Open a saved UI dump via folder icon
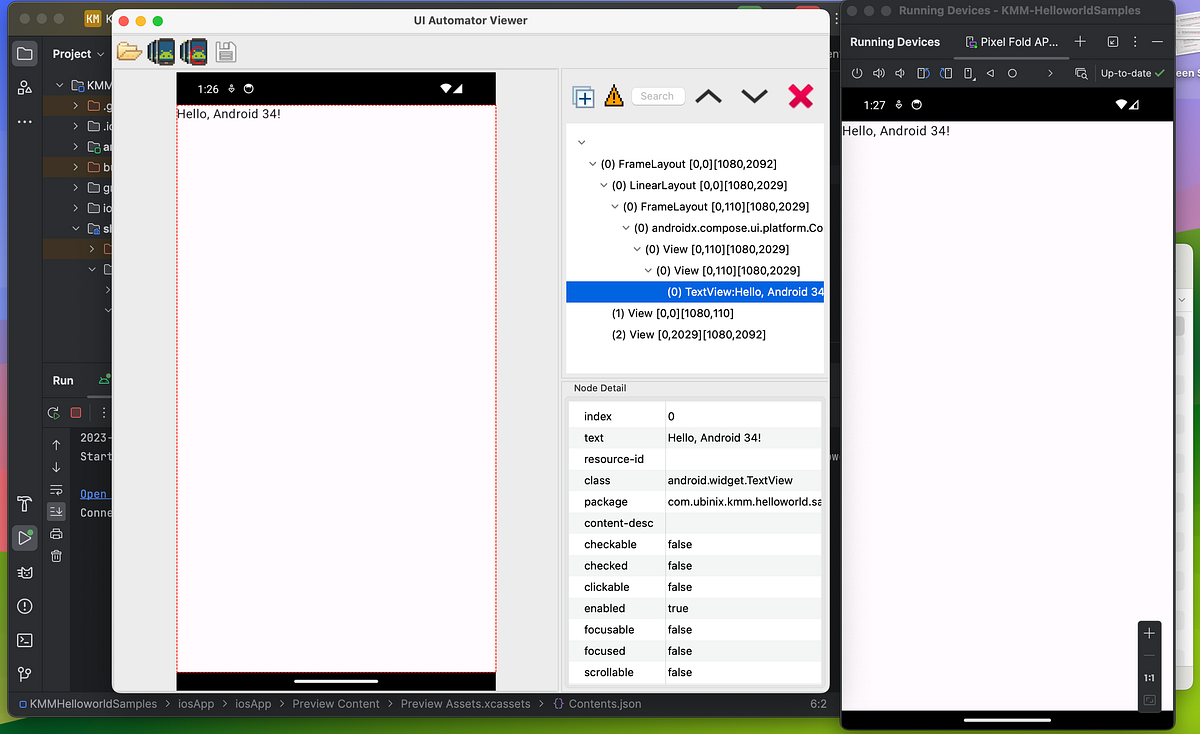 (x=128, y=51)
